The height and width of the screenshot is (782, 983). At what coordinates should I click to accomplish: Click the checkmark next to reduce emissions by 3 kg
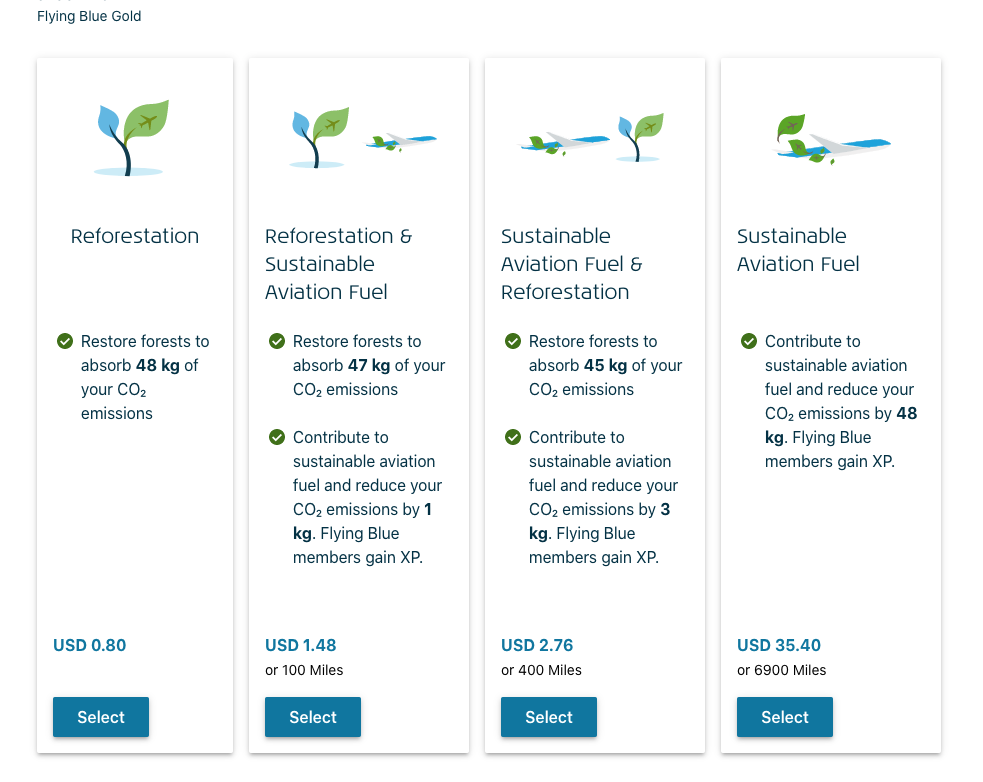tap(513, 438)
